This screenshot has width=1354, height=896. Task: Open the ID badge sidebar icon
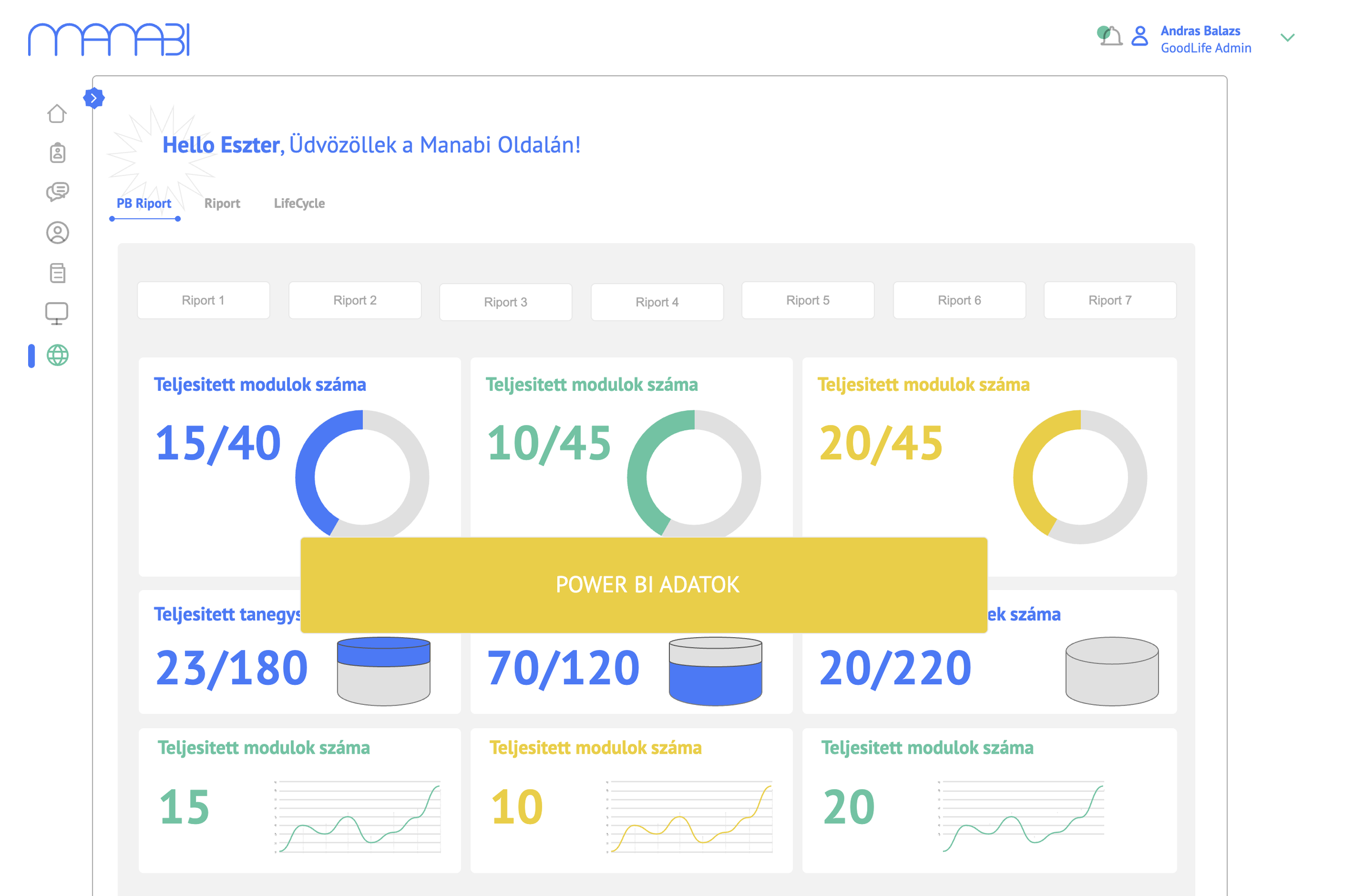pyautogui.click(x=57, y=153)
